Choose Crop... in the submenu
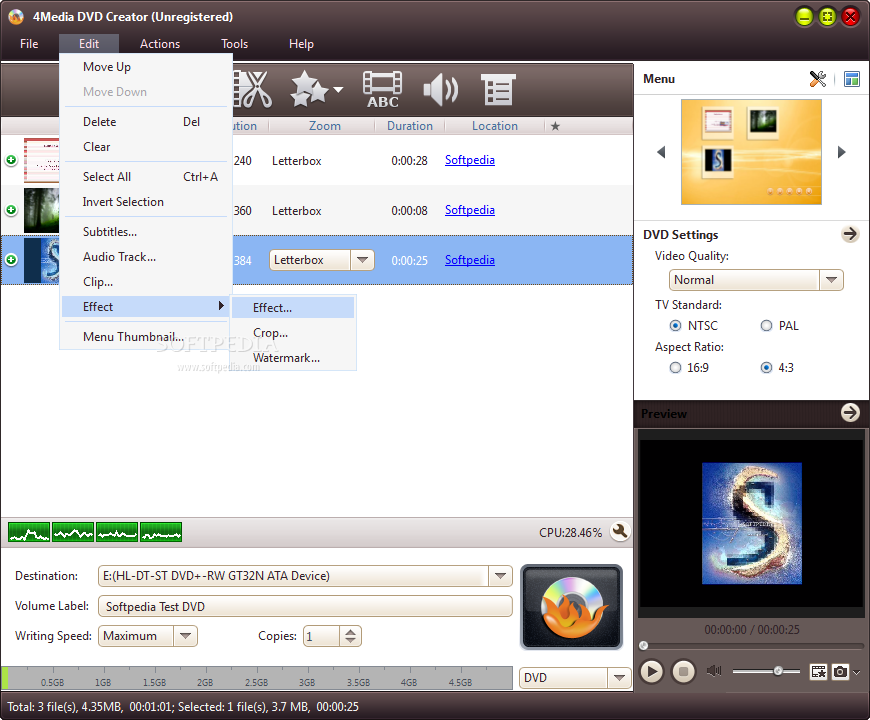 (x=293, y=333)
